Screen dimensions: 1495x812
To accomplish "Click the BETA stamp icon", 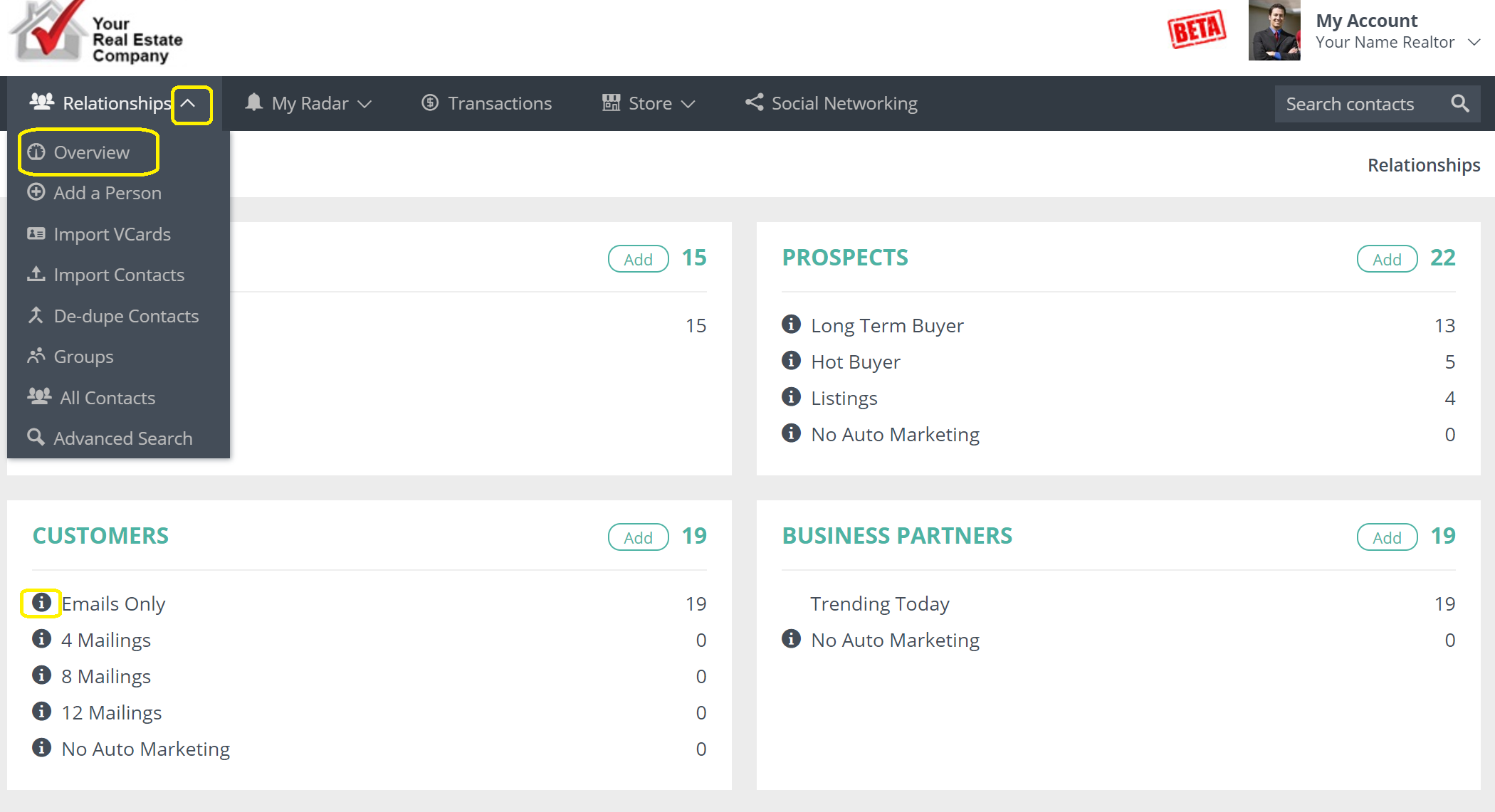I will pos(1196,30).
